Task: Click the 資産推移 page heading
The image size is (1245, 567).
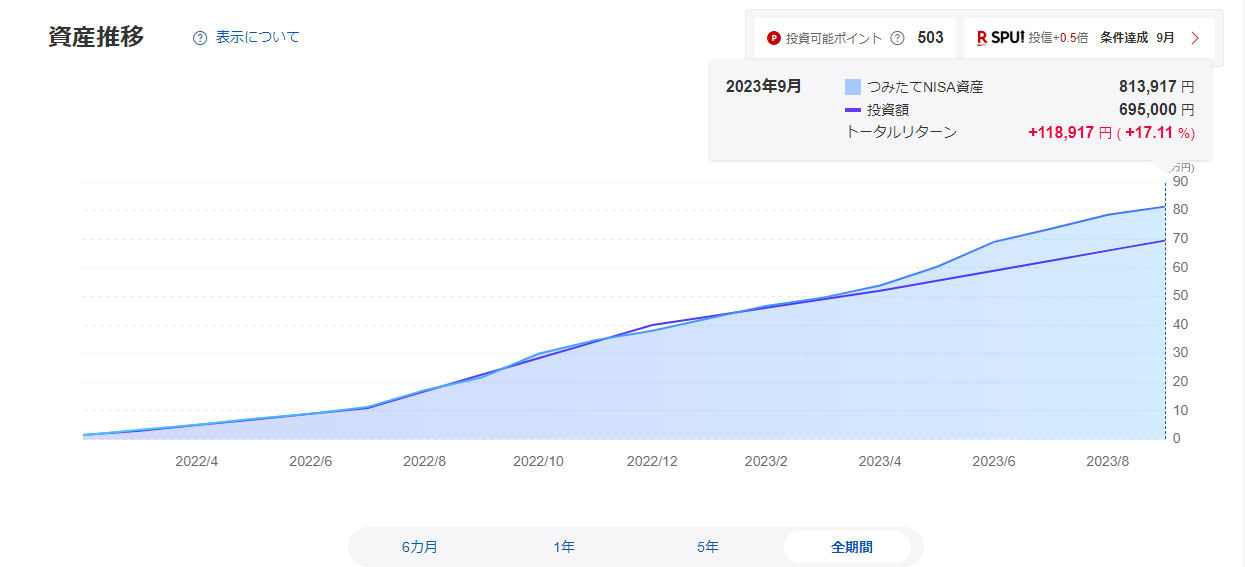Action: click(x=96, y=37)
